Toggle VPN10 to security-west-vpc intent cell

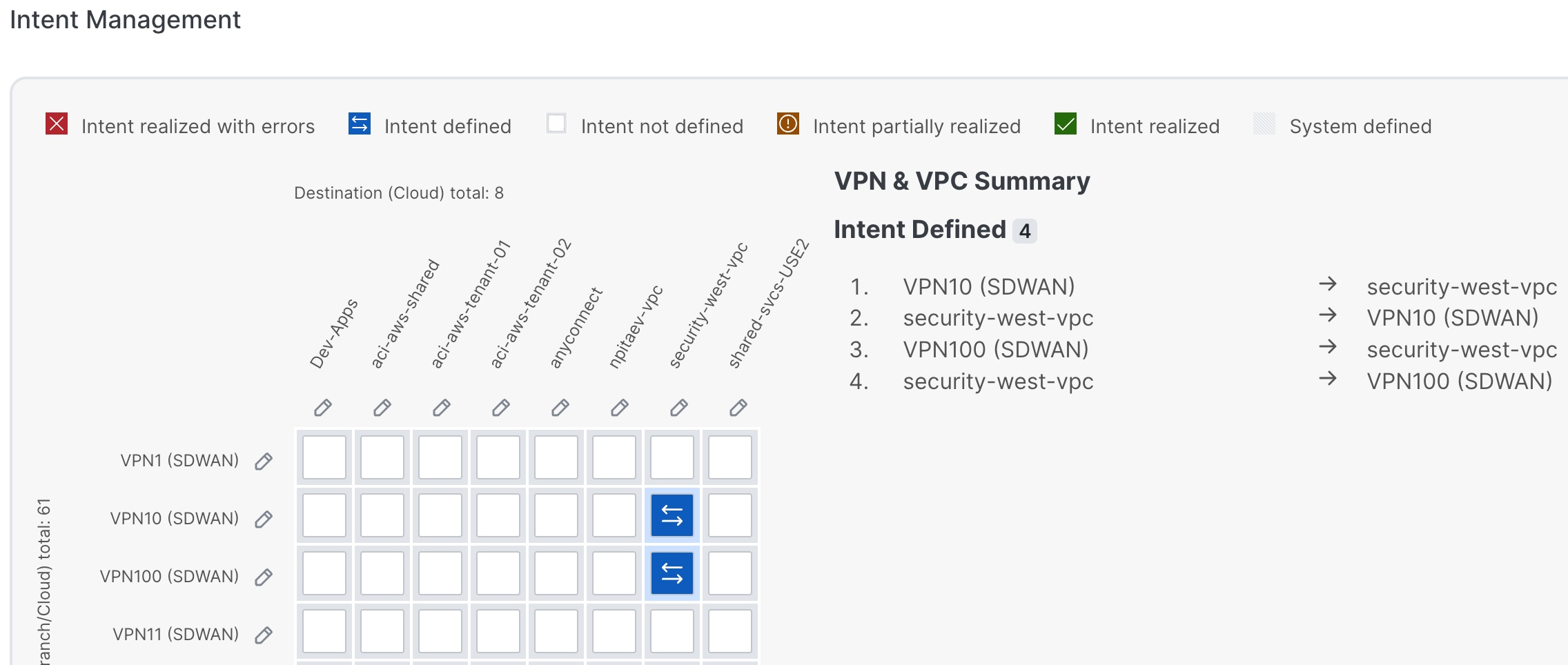tap(672, 515)
